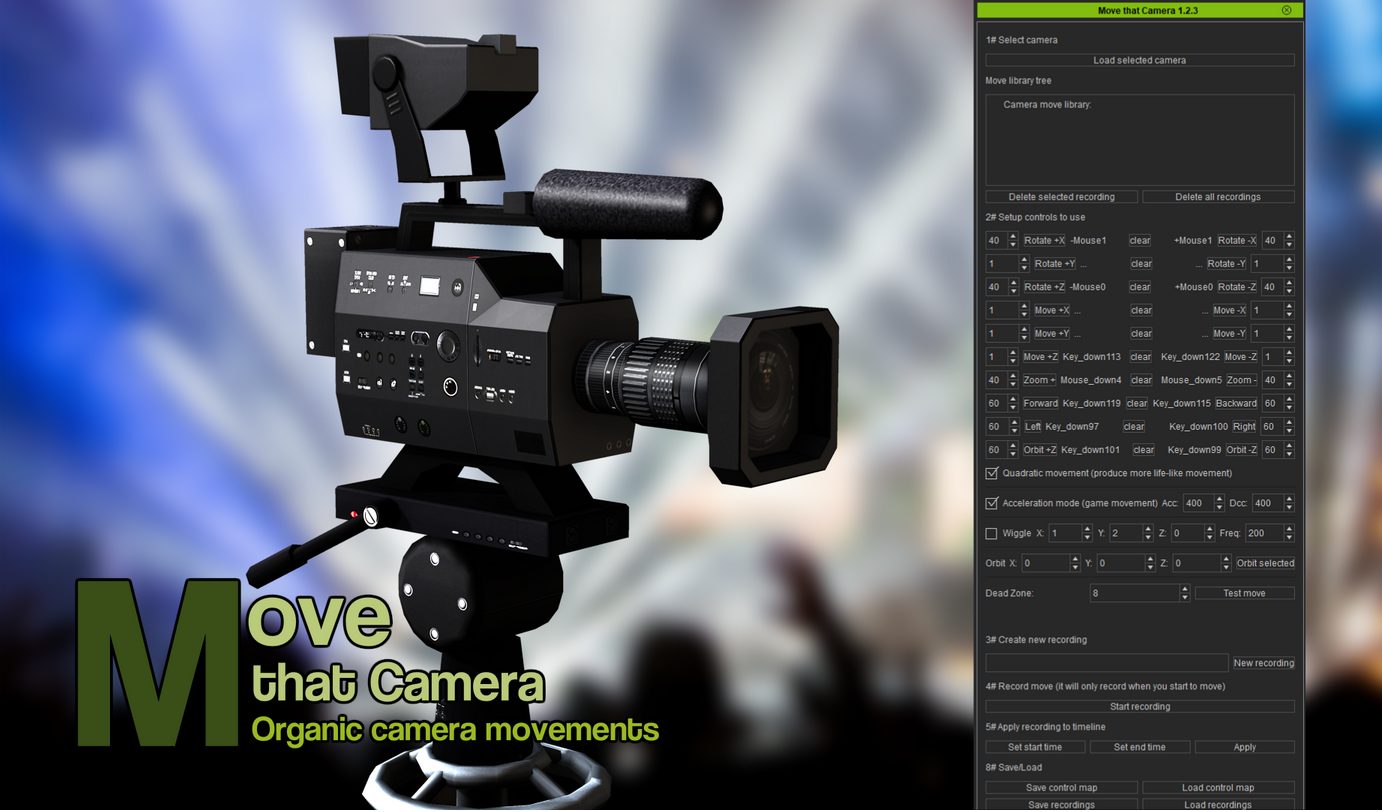Raise the Dead Zone value using up arrow
Image resolution: width=1382 pixels, height=812 pixels.
[1185, 589]
